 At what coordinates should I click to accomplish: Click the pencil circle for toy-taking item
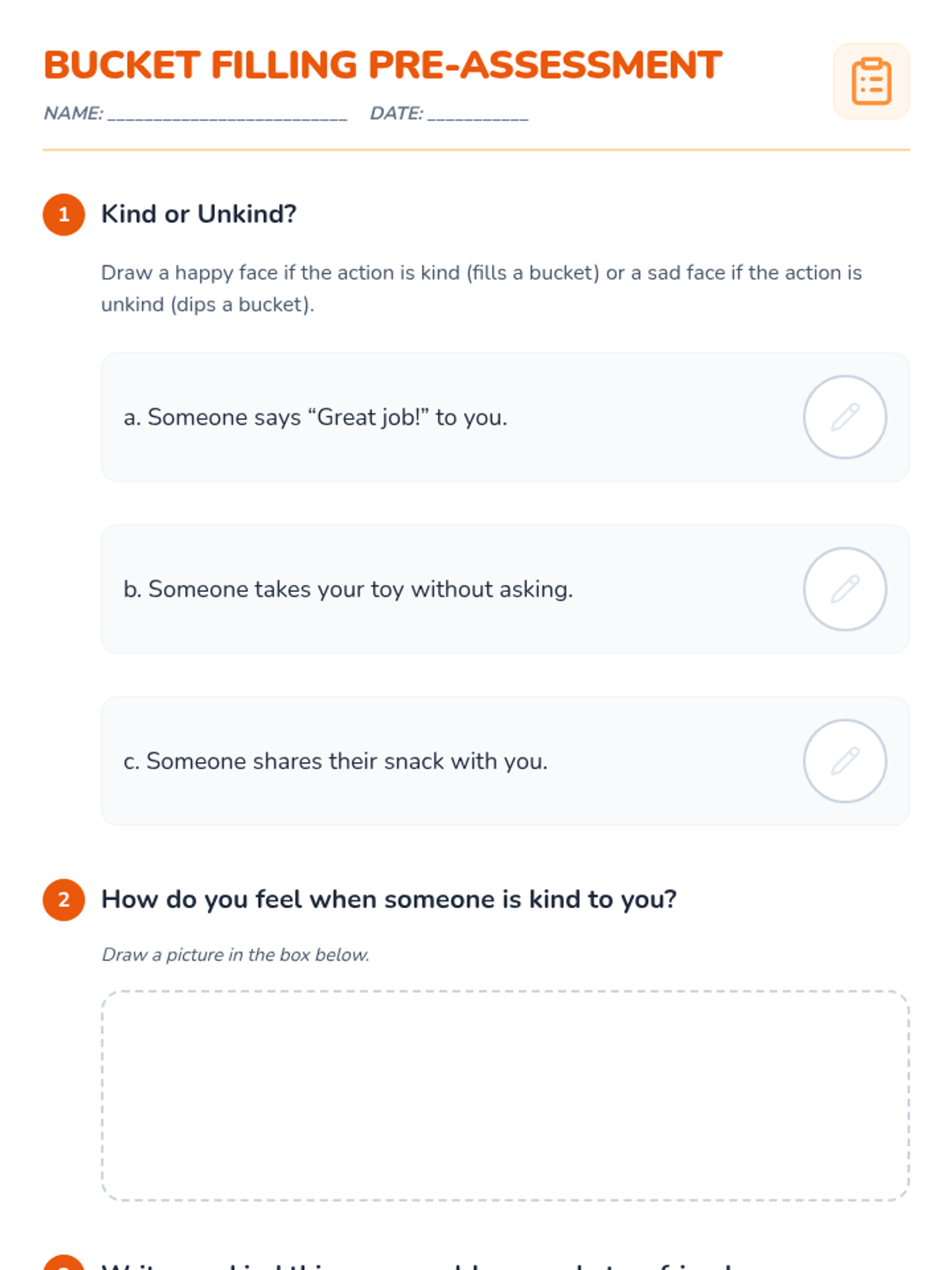pyautogui.click(x=845, y=589)
